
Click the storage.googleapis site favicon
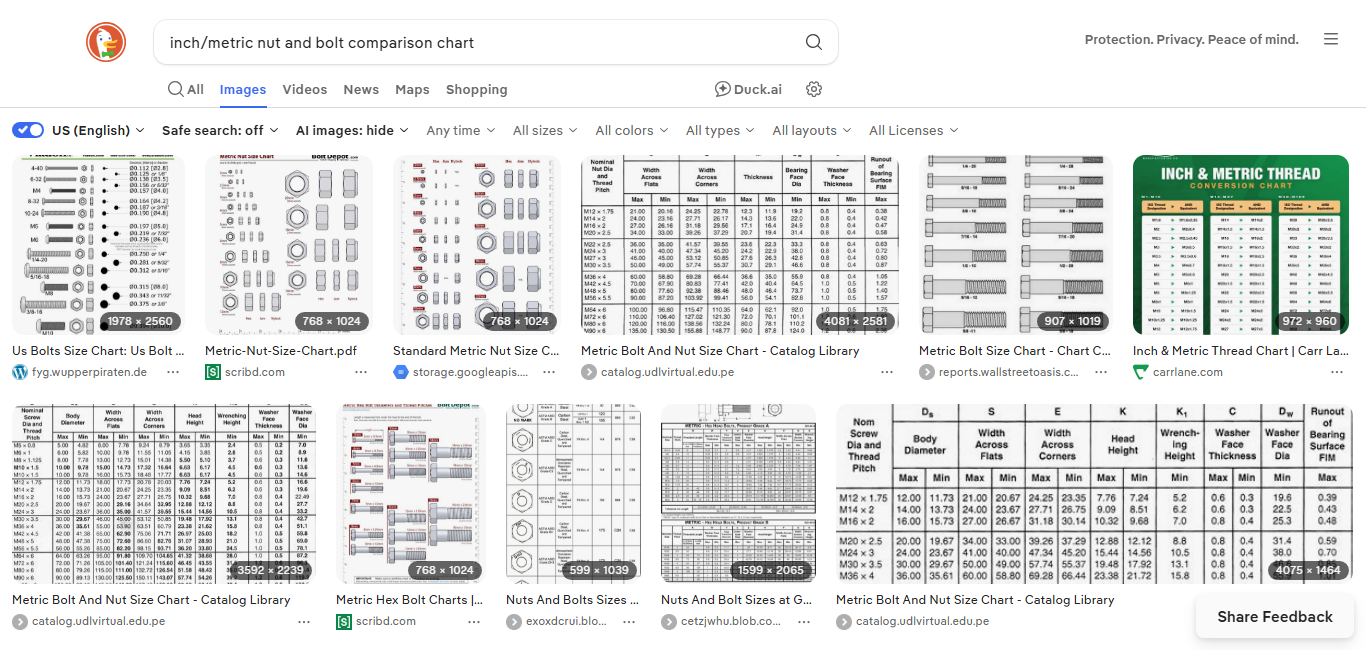click(401, 372)
